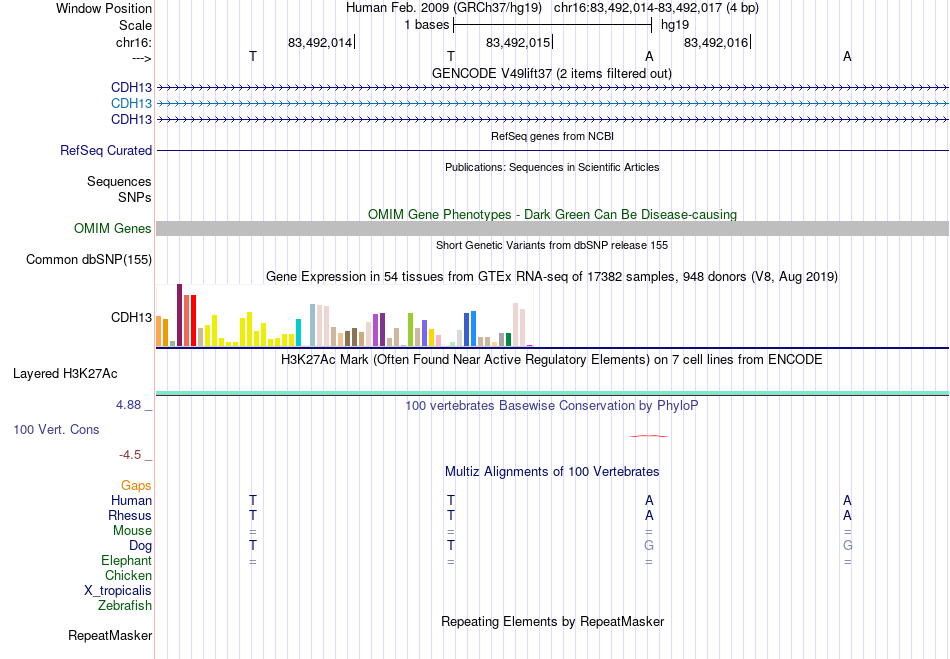Click the bright blue bar in GTEx chart
Screen dimensions: 950x659
click(x=473, y=329)
